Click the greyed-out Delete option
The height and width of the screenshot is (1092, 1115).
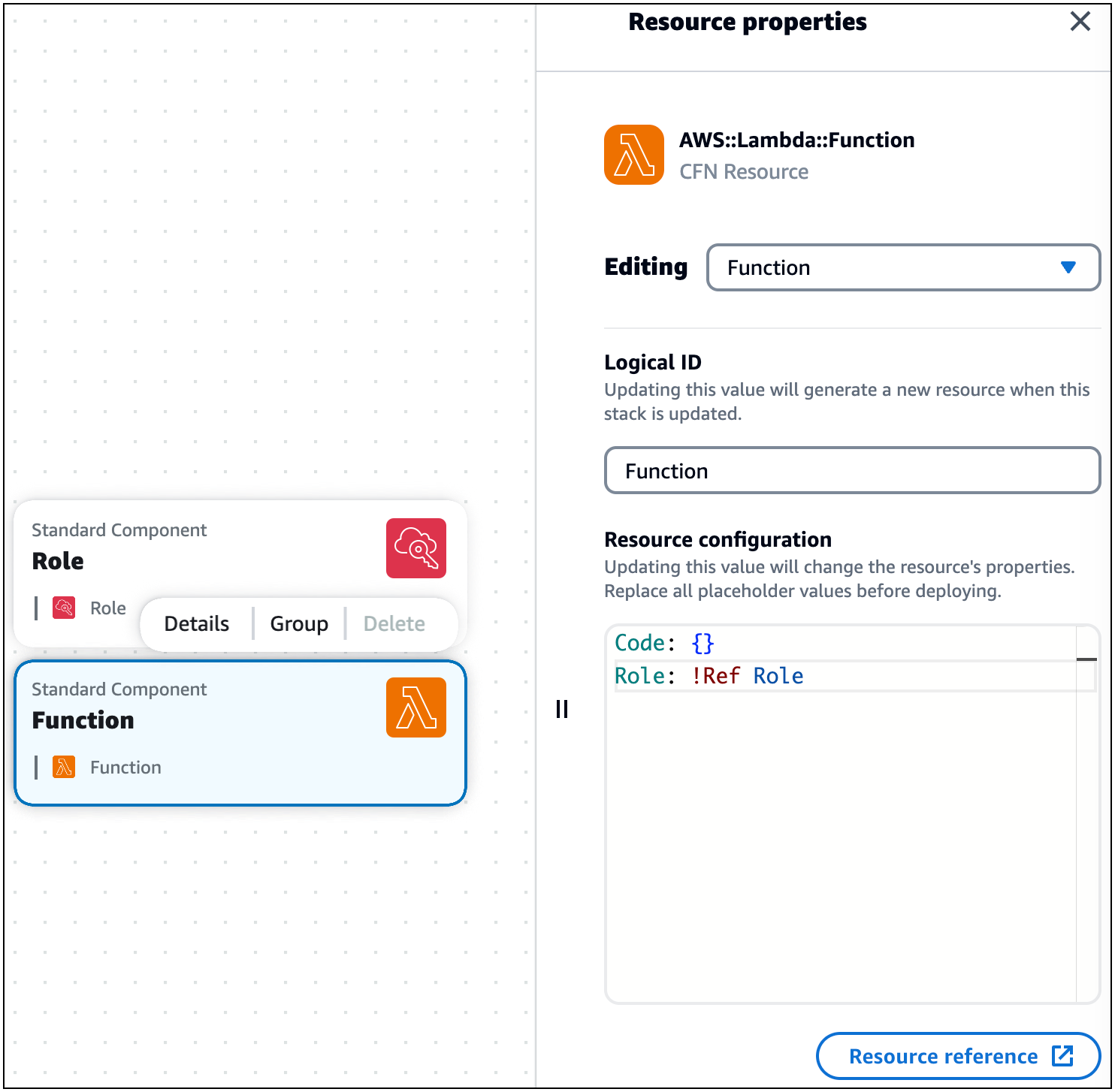[x=394, y=623]
